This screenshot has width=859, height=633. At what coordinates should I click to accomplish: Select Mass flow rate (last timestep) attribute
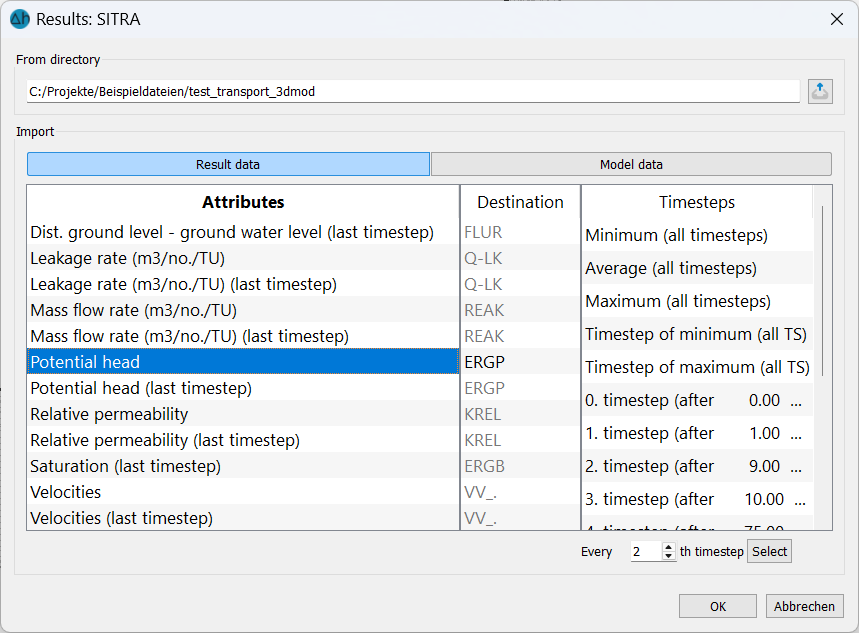click(x=243, y=336)
